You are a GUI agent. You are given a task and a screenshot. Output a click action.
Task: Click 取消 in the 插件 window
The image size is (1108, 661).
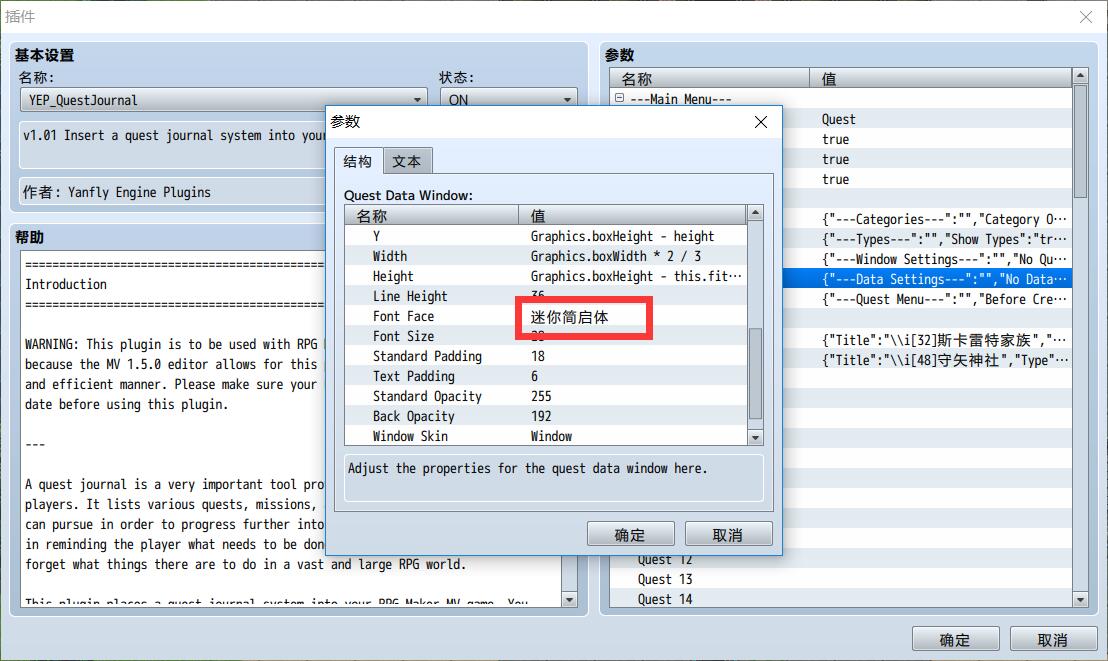(x=1053, y=639)
